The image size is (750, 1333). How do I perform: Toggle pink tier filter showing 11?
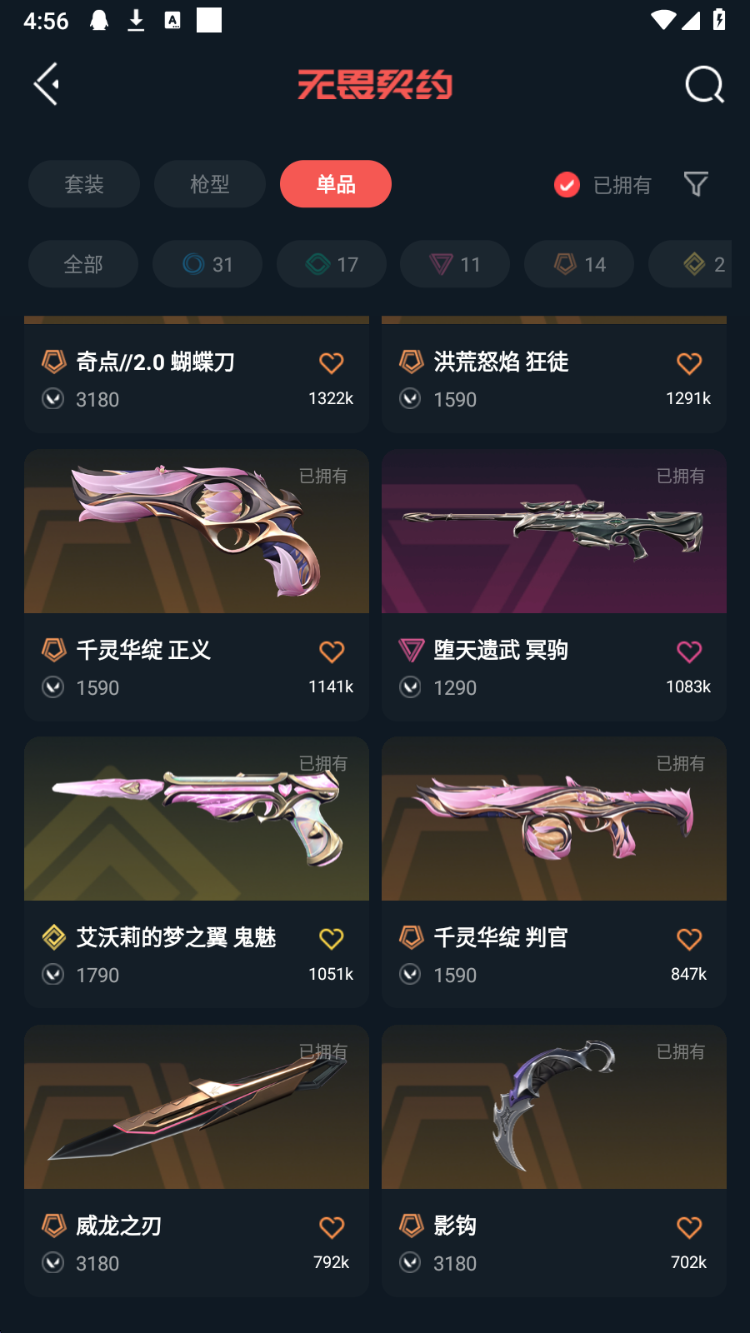click(455, 264)
